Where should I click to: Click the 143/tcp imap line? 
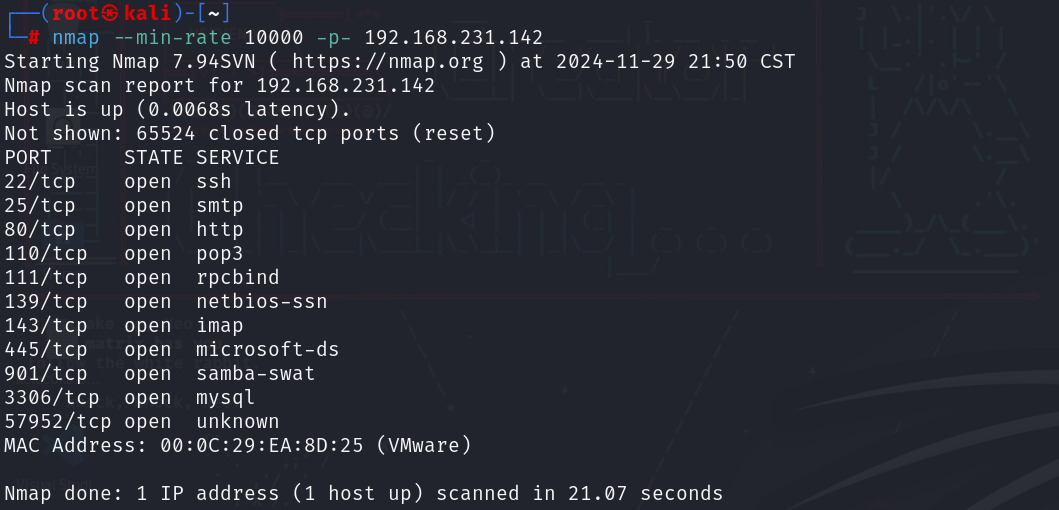click(124, 325)
